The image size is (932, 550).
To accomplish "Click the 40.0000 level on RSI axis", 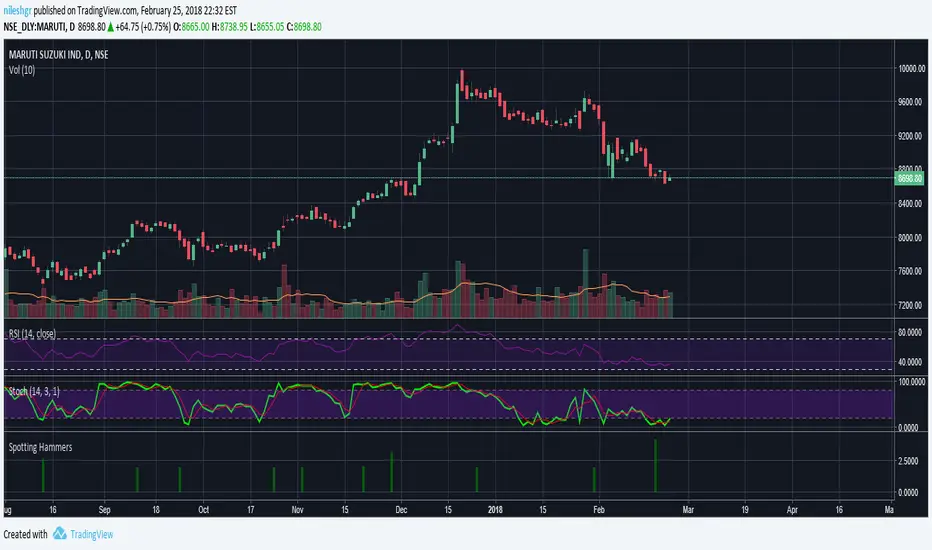I will coord(911,362).
